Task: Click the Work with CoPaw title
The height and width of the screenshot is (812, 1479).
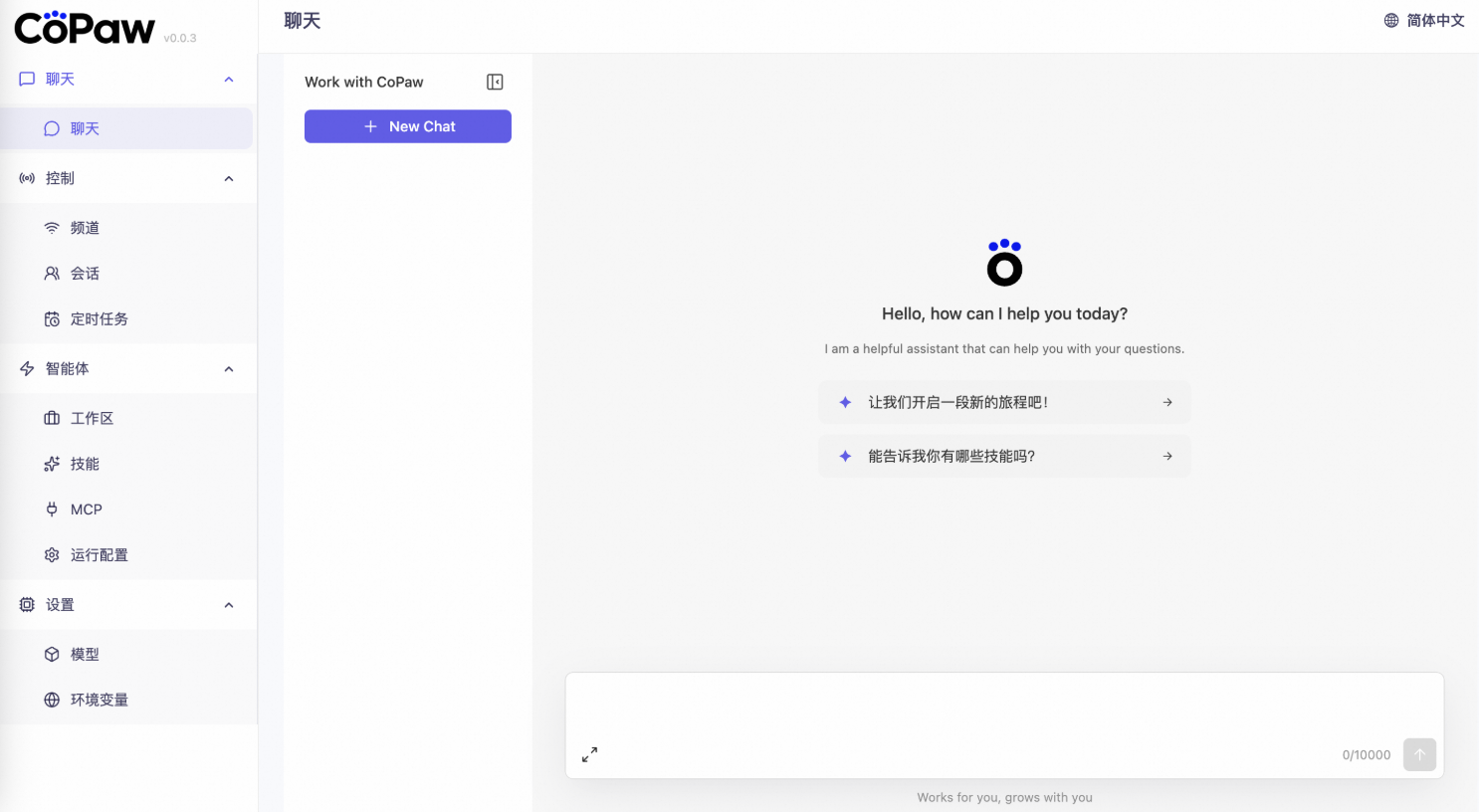Action: point(364,82)
